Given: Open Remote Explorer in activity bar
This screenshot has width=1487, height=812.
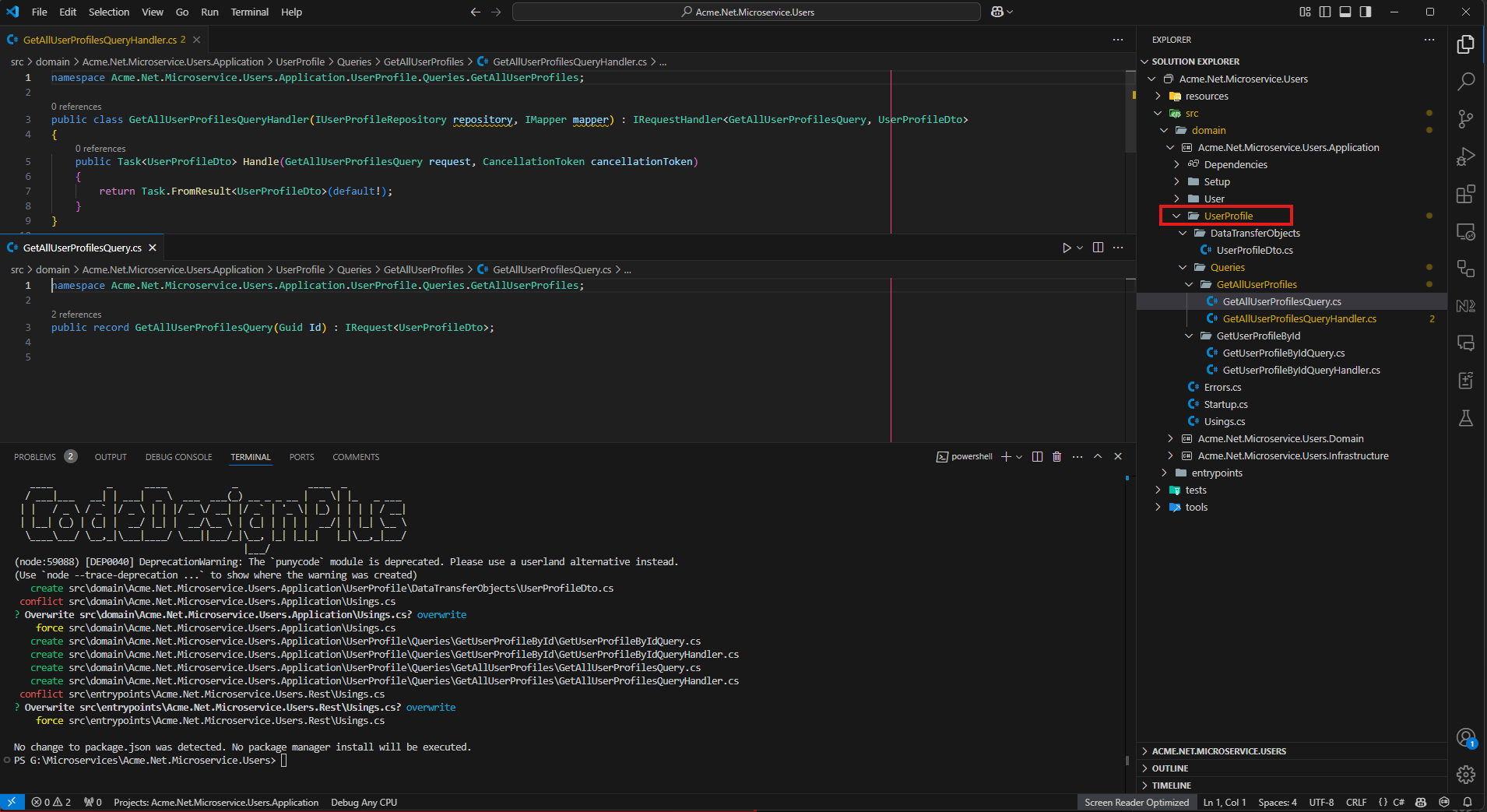Looking at the screenshot, I should (1466, 232).
